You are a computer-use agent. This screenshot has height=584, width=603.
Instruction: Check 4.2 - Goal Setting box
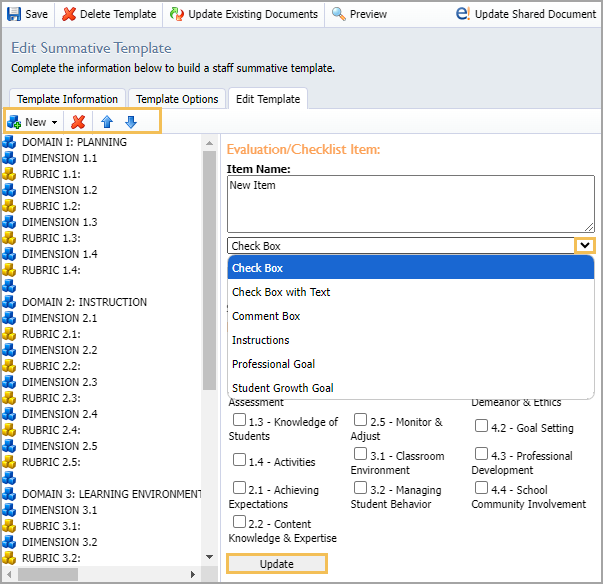(481, 426)
